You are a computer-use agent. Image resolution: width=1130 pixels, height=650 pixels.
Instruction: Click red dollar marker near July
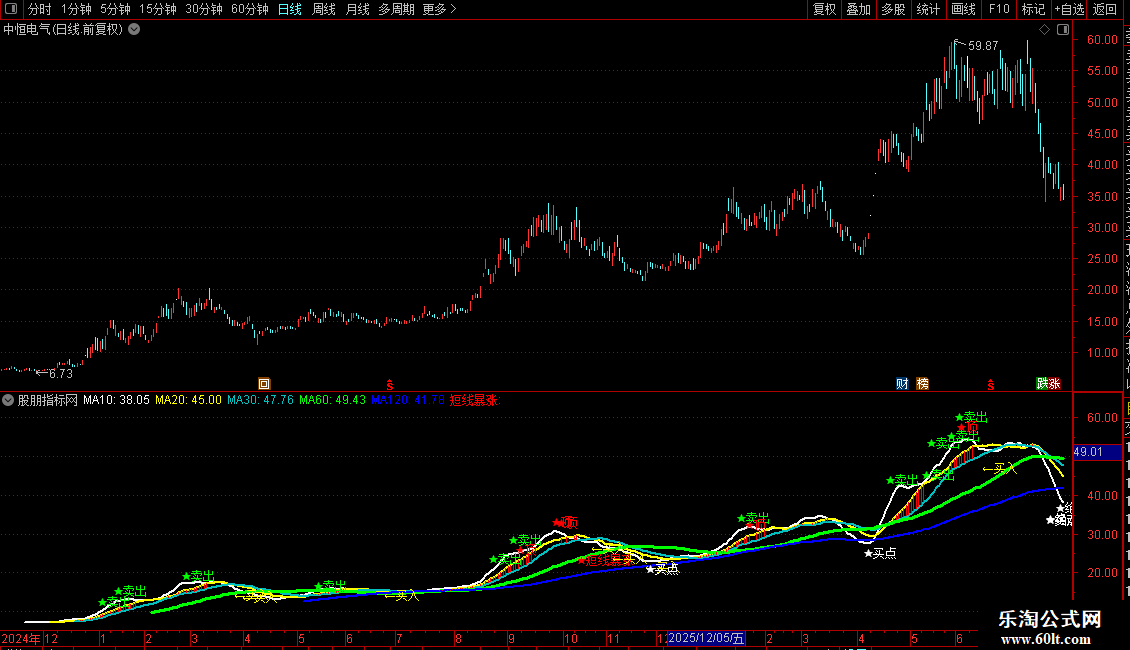(x=390, y=384)
